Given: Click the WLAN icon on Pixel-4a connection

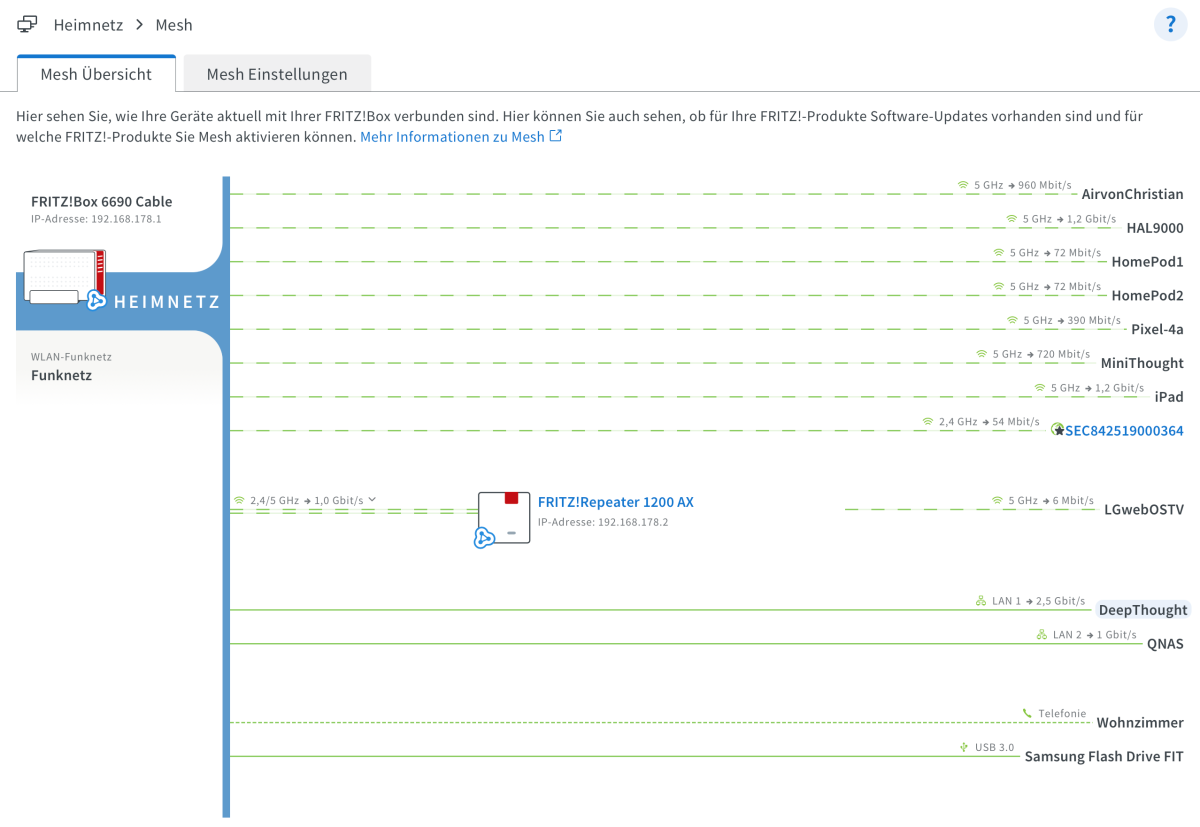Looking at the screenshot, I should coord(1012,320).
